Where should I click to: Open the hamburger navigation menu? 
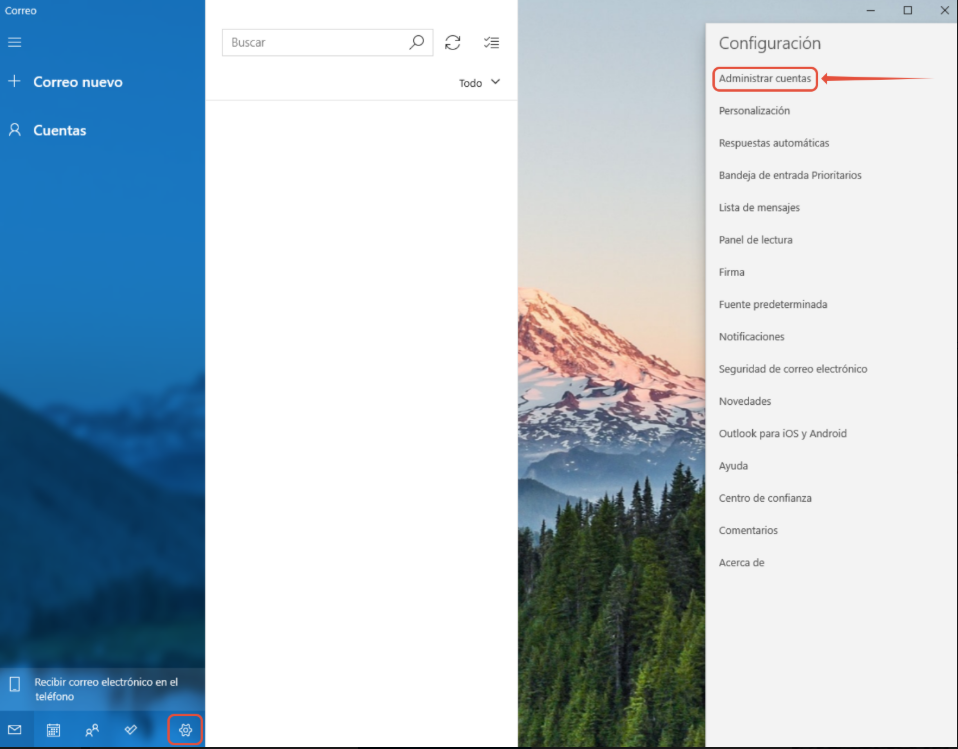point(15,42)
